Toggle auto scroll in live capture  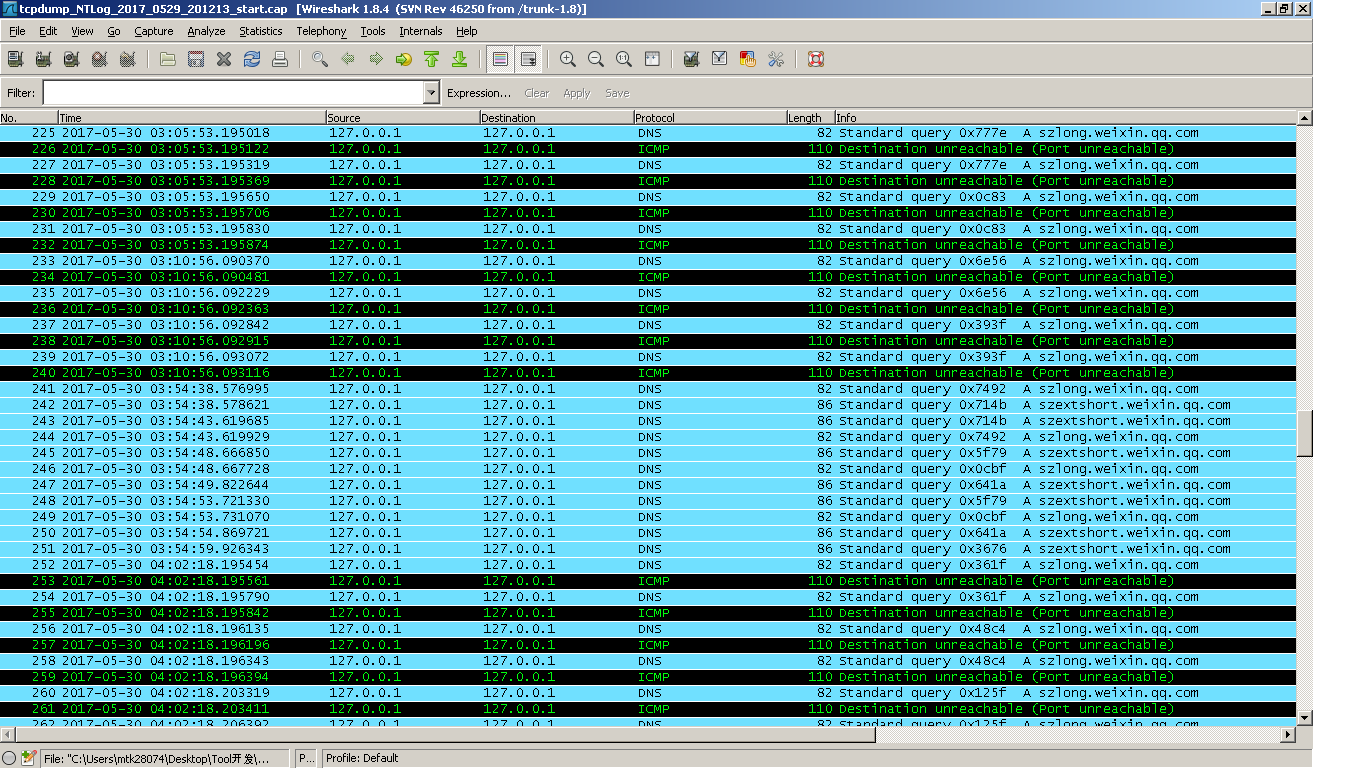point(529,59)
